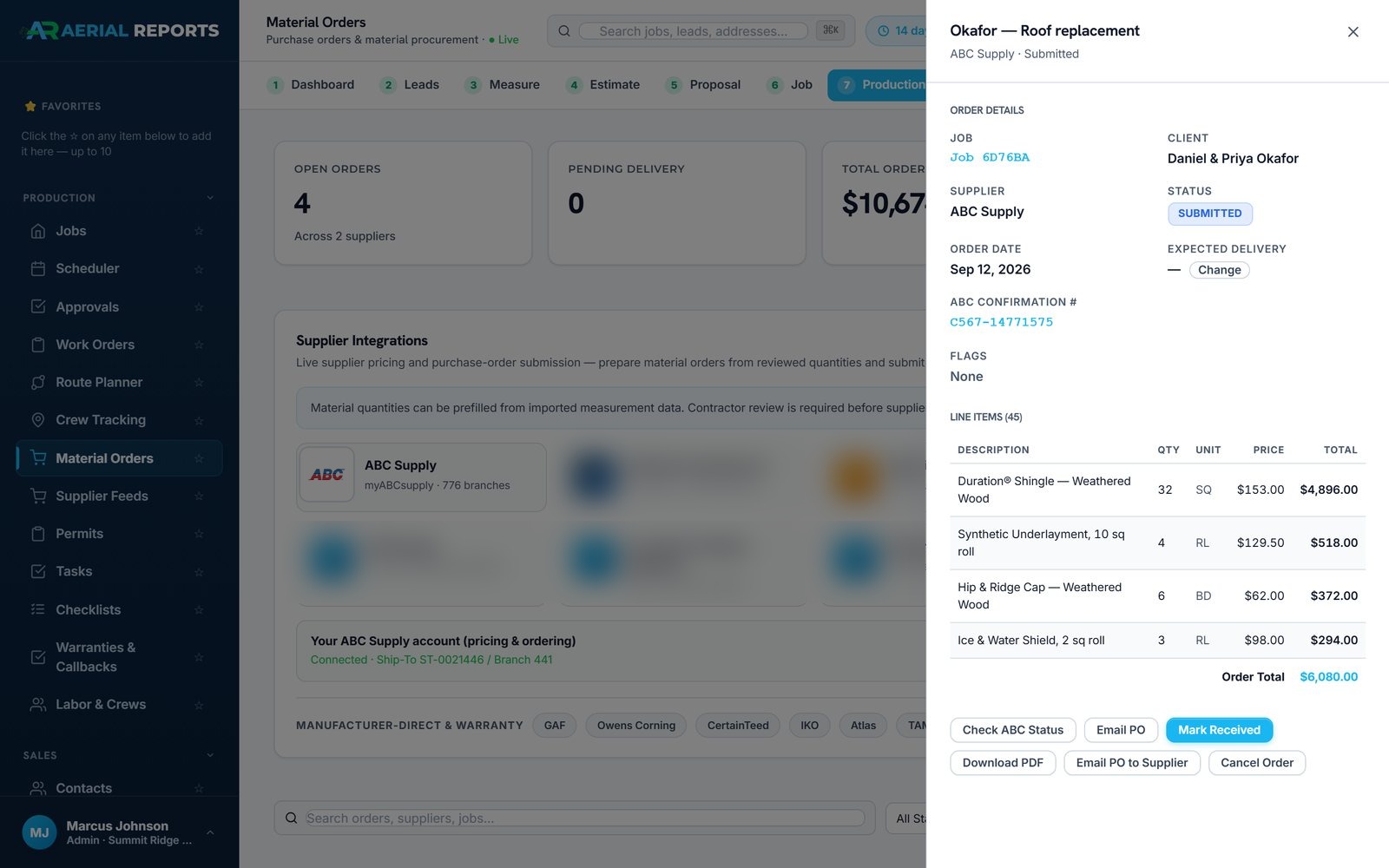Select the ABC Supply integration card
This screenshot has width=1389, height=868.
[421, 477]
